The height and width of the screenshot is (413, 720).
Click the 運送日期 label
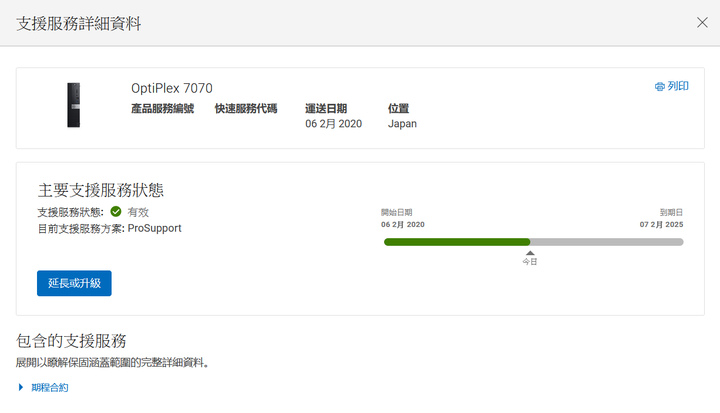tap(326, 108)
